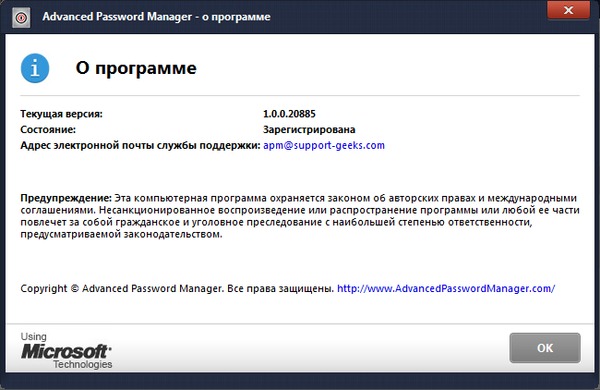
Task: Open the AdvancedPasswordManager.com website link
Action: pyautogui.click(x=446, y=288)
